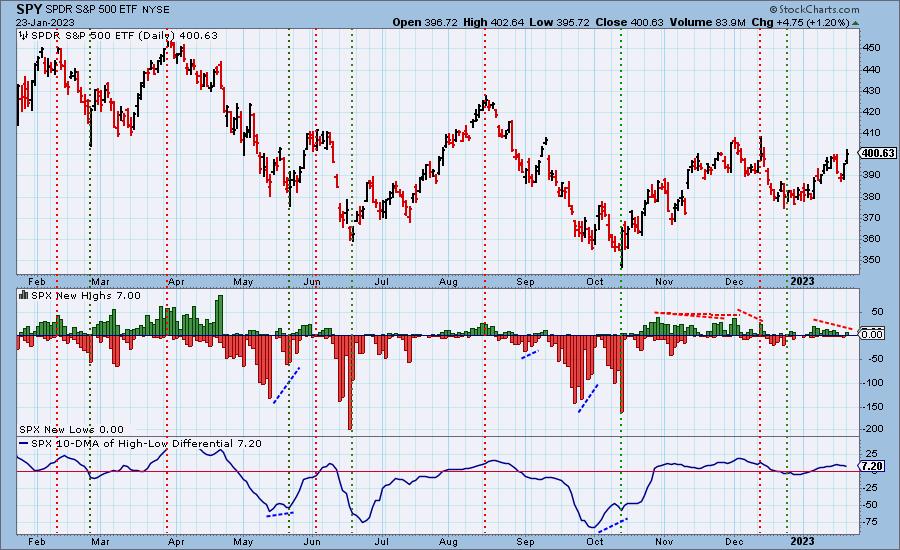This screenshot has width=900, height=550.
Task: Click the Nov label on the bottom time axis
Action: click(664, 541)
